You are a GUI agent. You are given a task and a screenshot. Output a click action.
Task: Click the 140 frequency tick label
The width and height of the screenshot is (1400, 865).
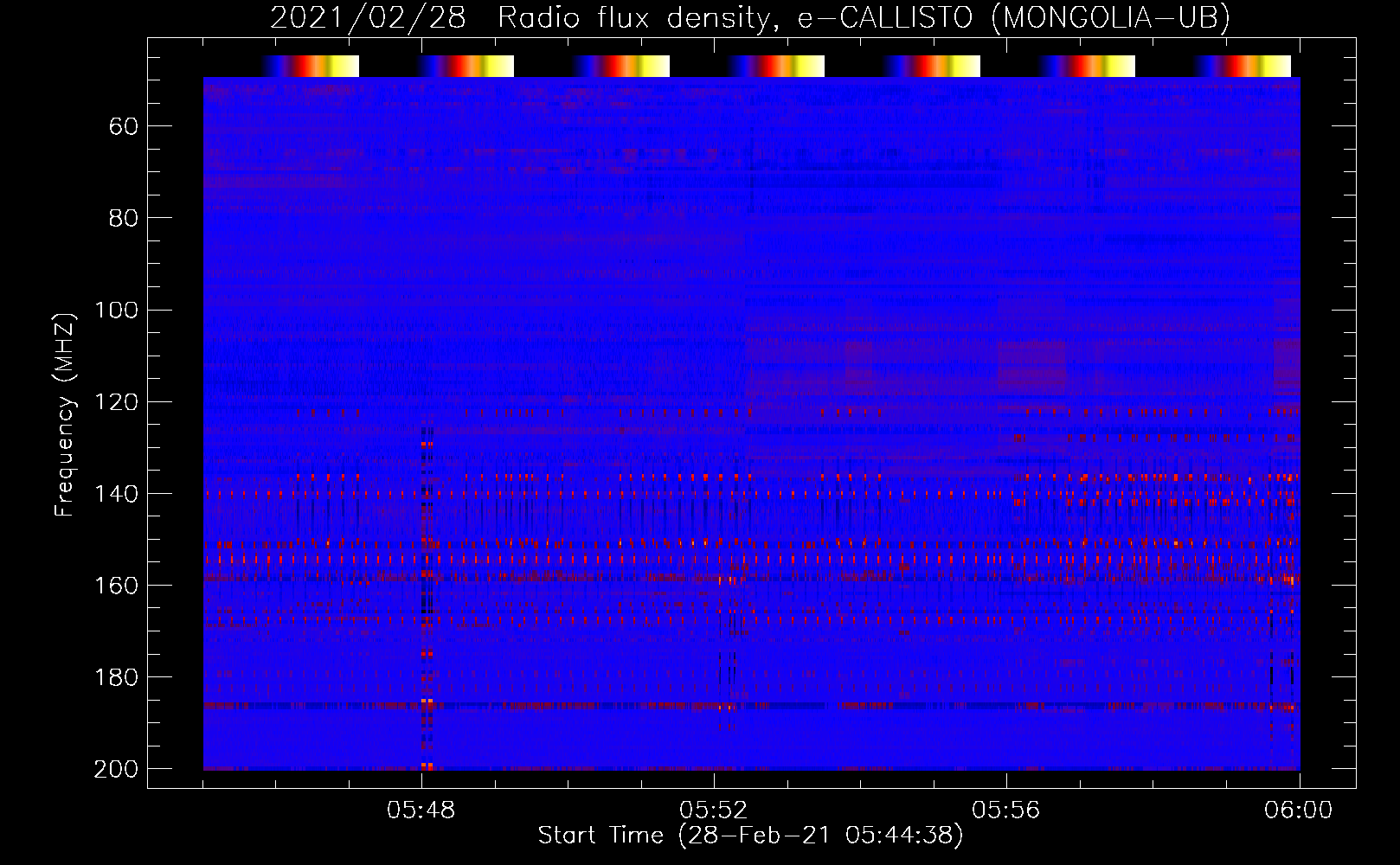point(117,494)
